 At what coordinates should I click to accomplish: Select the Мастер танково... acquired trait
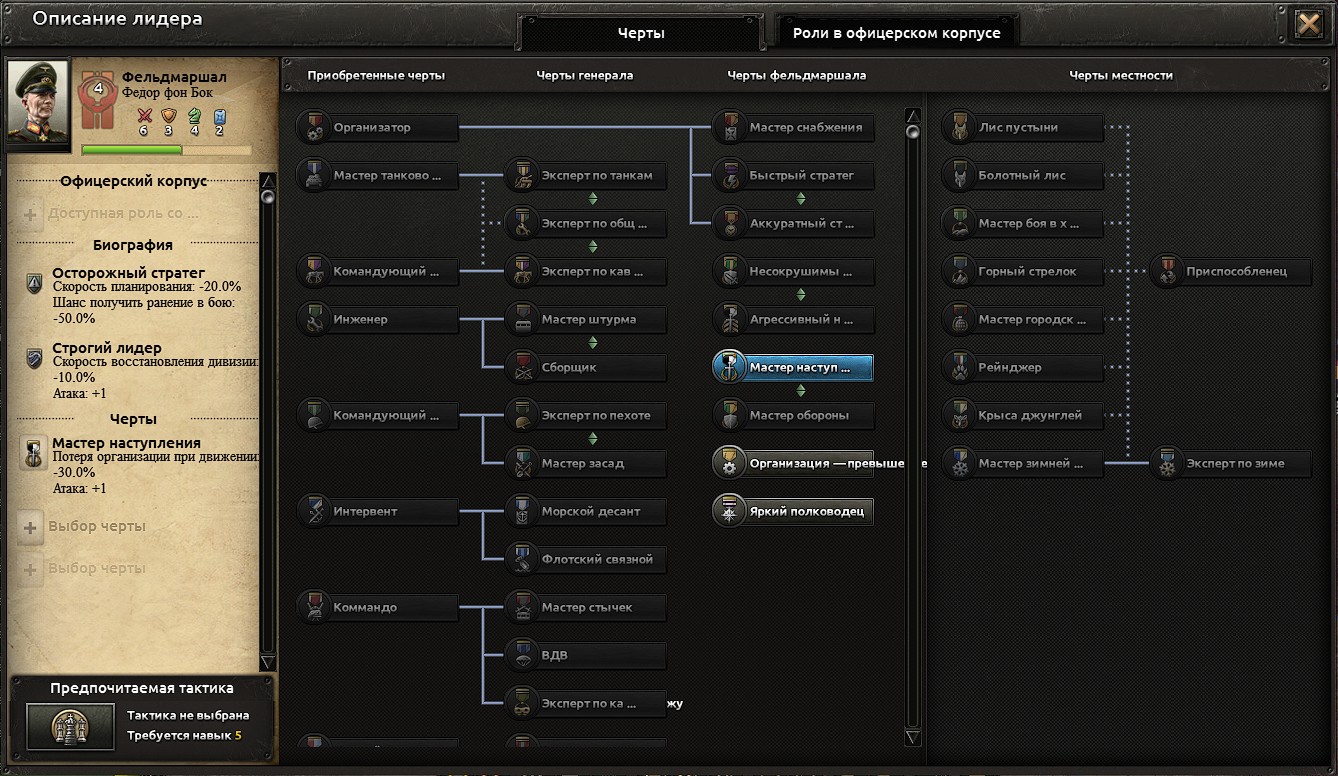pos(378,175)
